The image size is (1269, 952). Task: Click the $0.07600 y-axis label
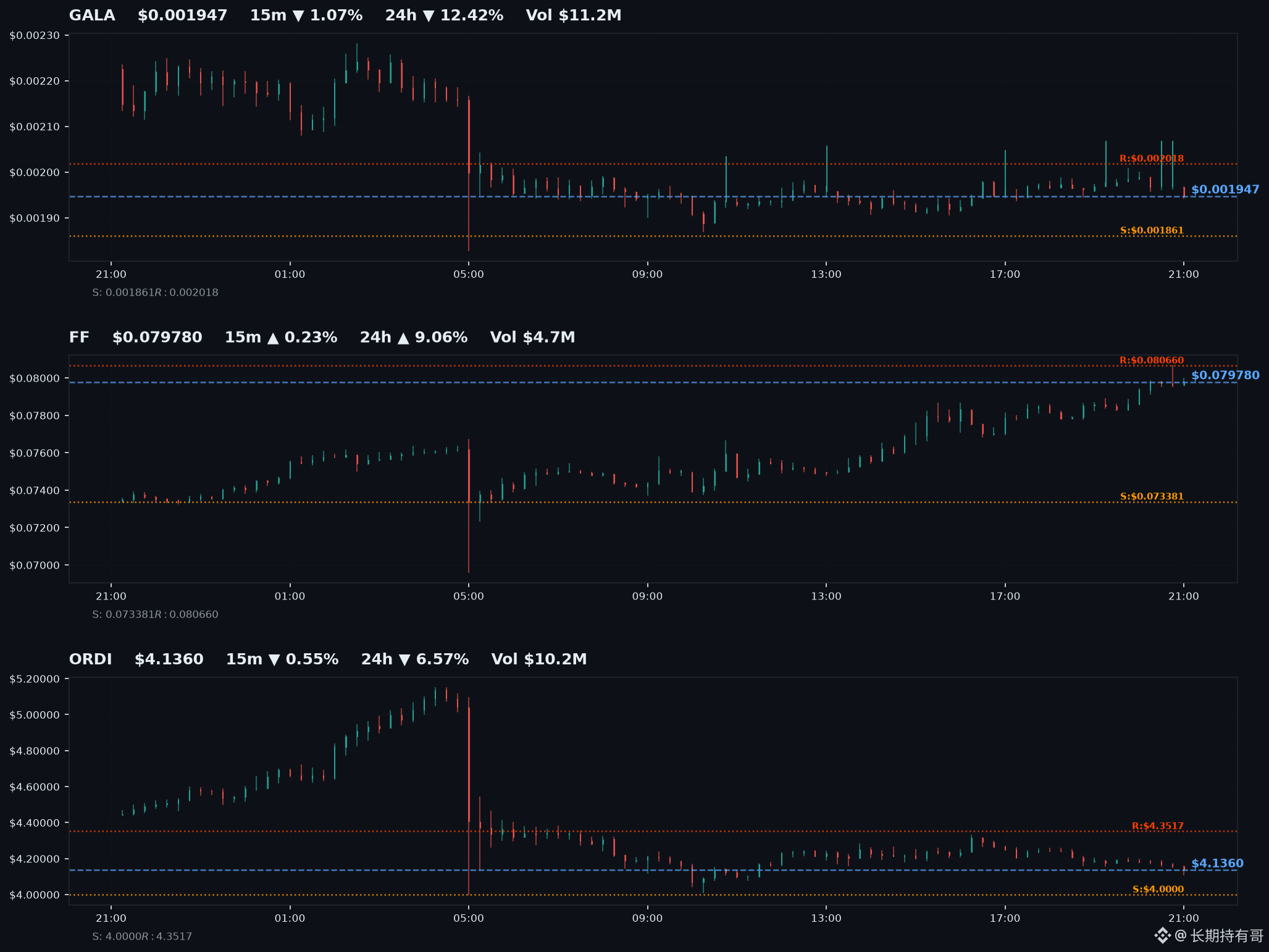point(35,454)
